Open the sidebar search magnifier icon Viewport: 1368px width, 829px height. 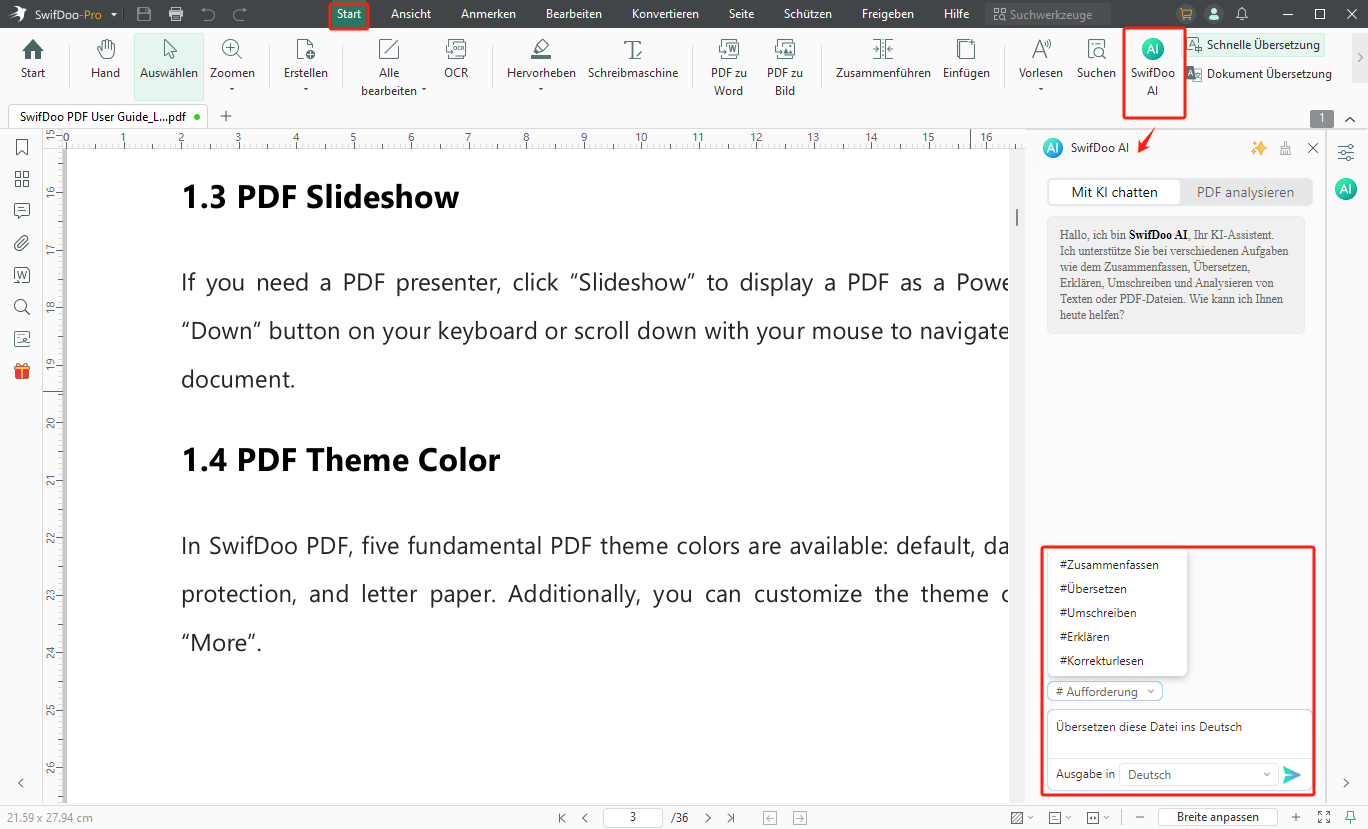click(x=22, y=307)
